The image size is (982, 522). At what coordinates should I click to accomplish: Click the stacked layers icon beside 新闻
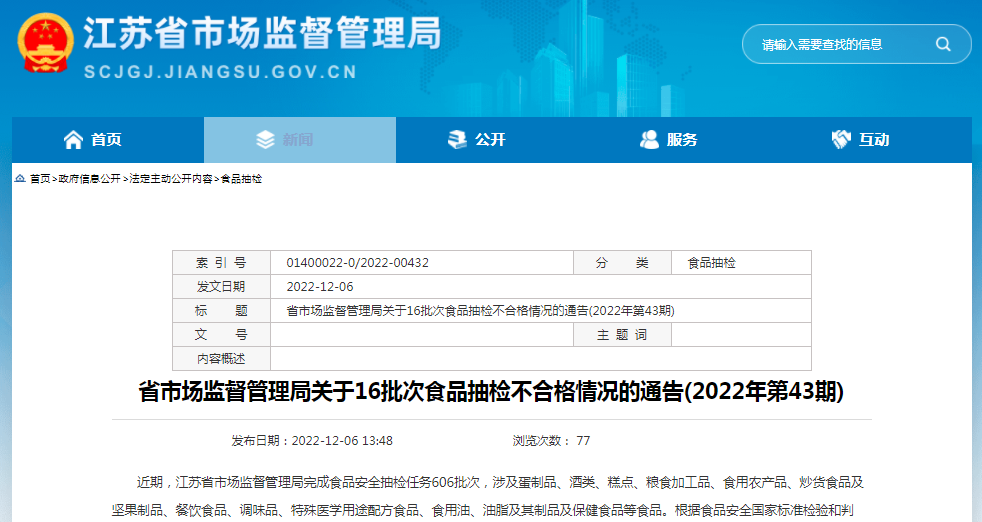point(265,140)
